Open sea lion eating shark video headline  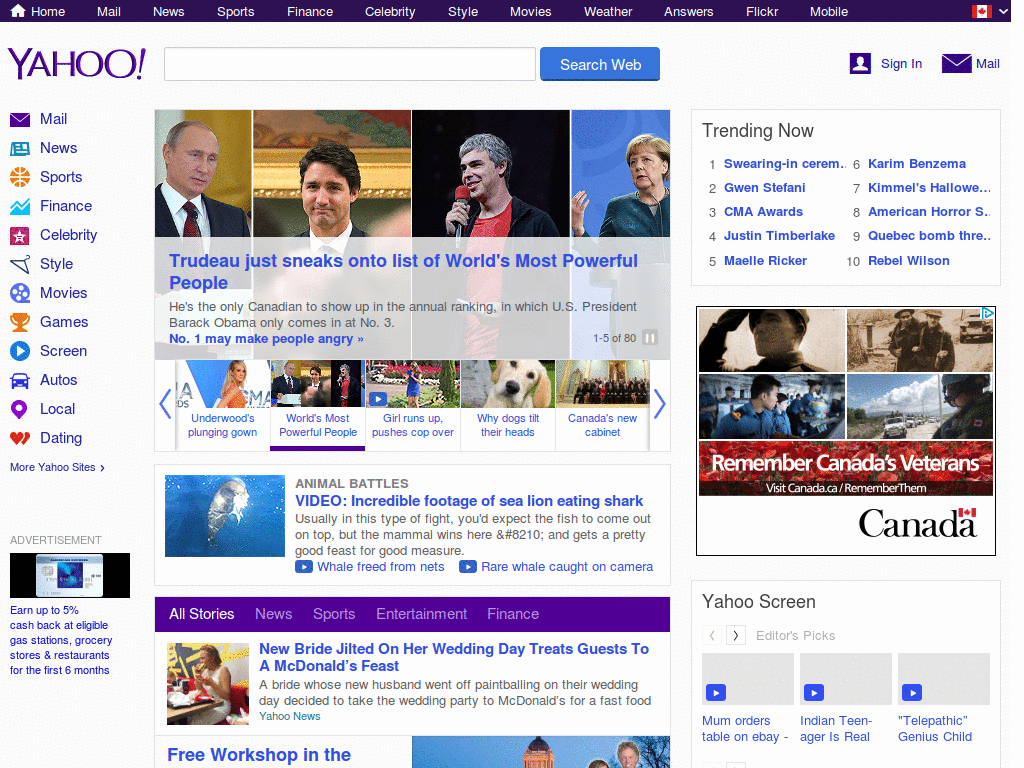click(x=469, y=501)
